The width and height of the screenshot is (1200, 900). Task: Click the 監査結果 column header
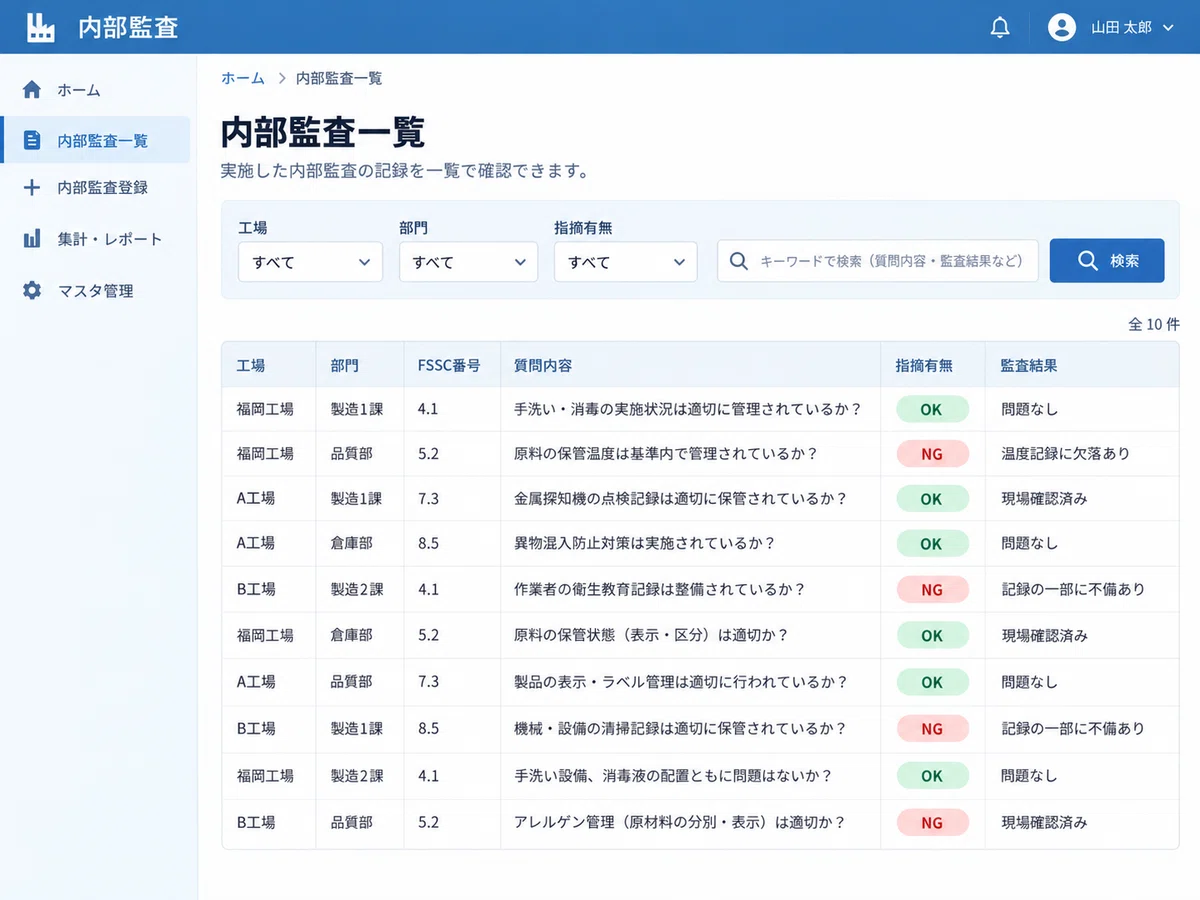point(1029,366)
